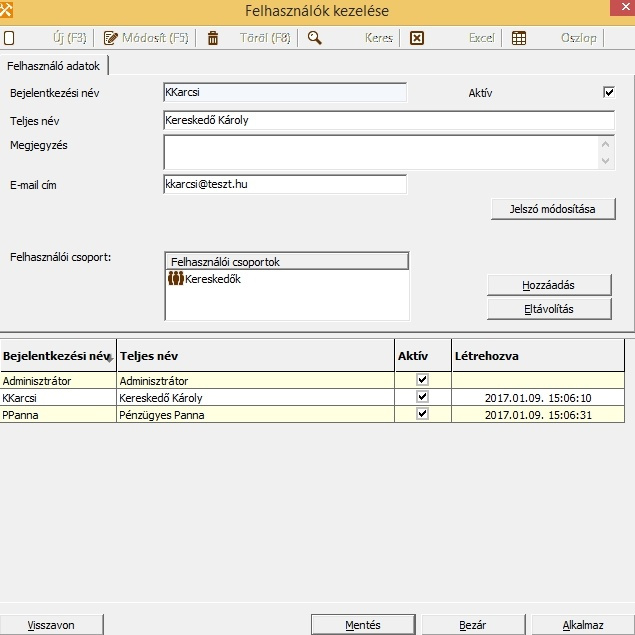Viewport: 635px width, 635px height.
Task: Toggle the Aktív checkbox in user form
Action: click(608, 93)
